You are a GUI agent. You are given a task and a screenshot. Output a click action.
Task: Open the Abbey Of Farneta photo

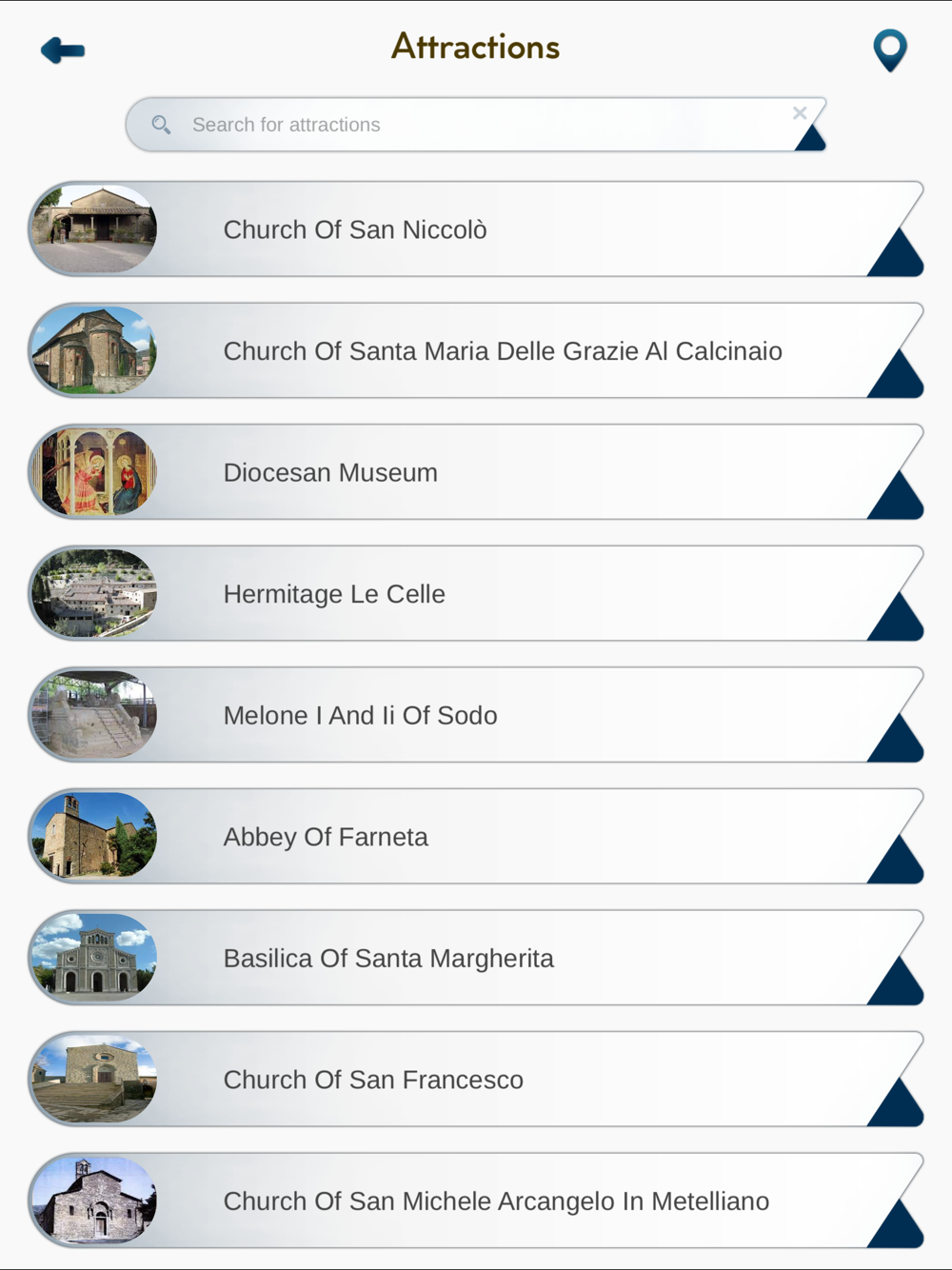click(x=94, y=837)
